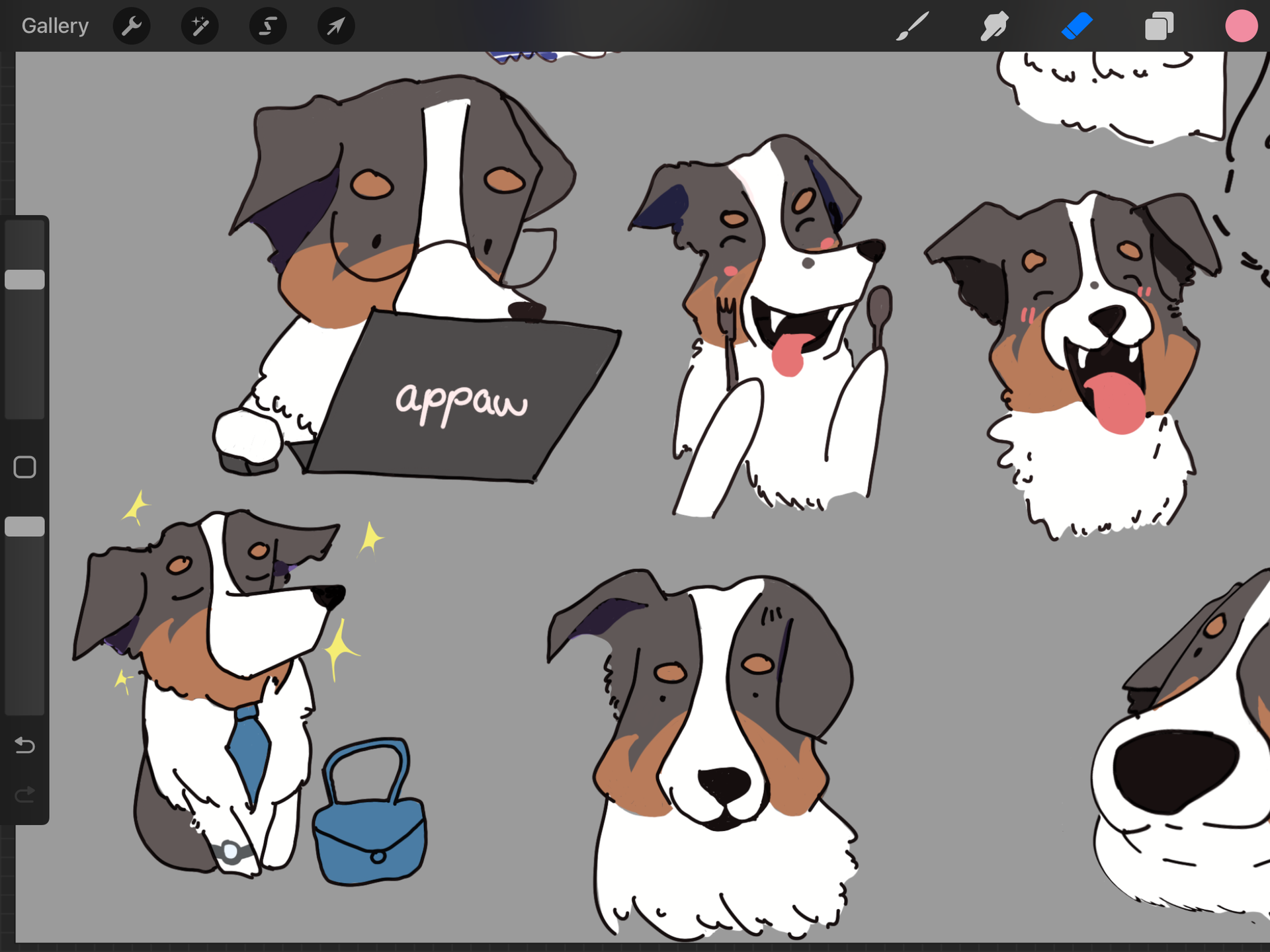Viewport: 1270px width, 952px height.
Task: Tap the blue handbag drawing
Action: [x=369, y=813]
